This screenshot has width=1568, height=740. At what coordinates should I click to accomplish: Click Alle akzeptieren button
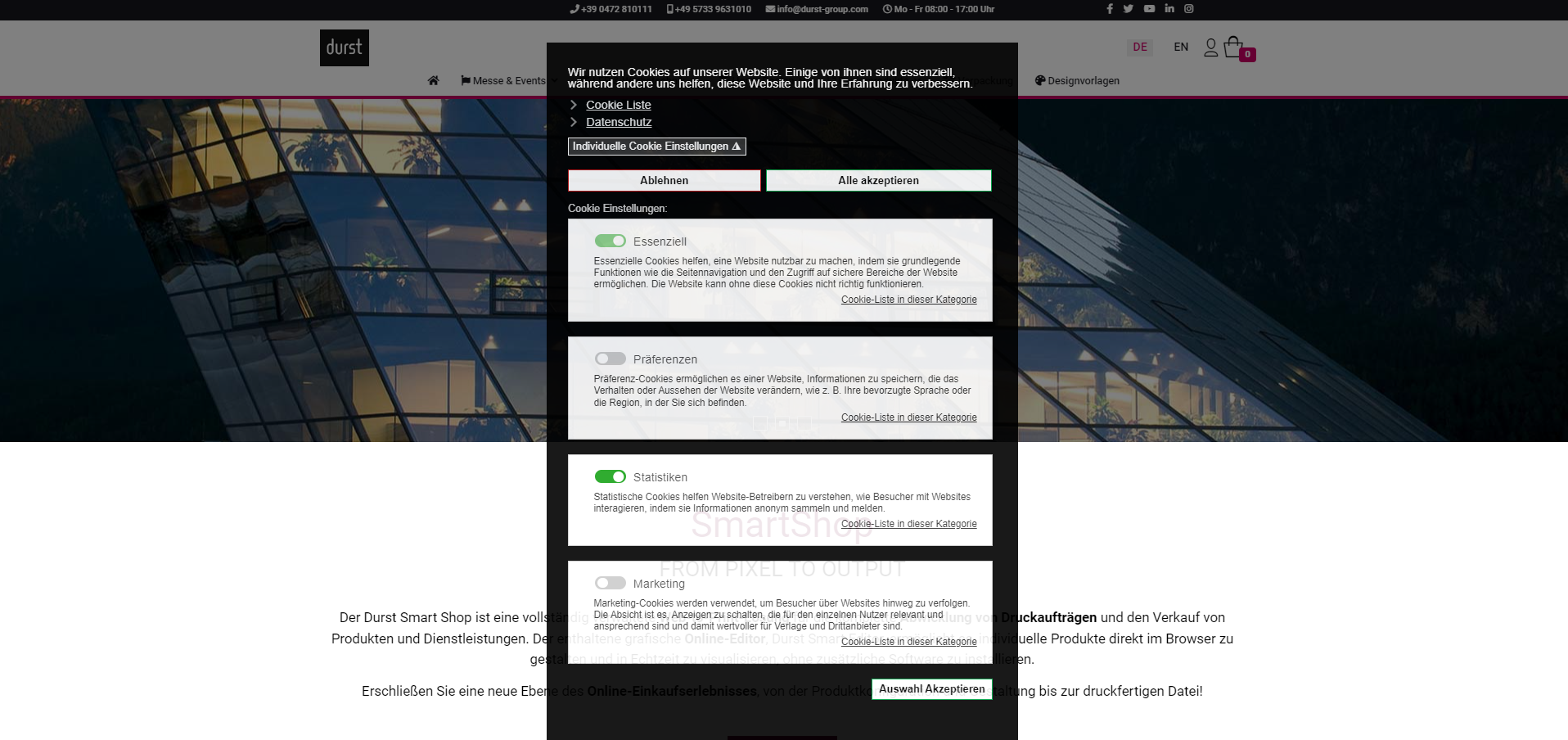(x=879, y=180)
